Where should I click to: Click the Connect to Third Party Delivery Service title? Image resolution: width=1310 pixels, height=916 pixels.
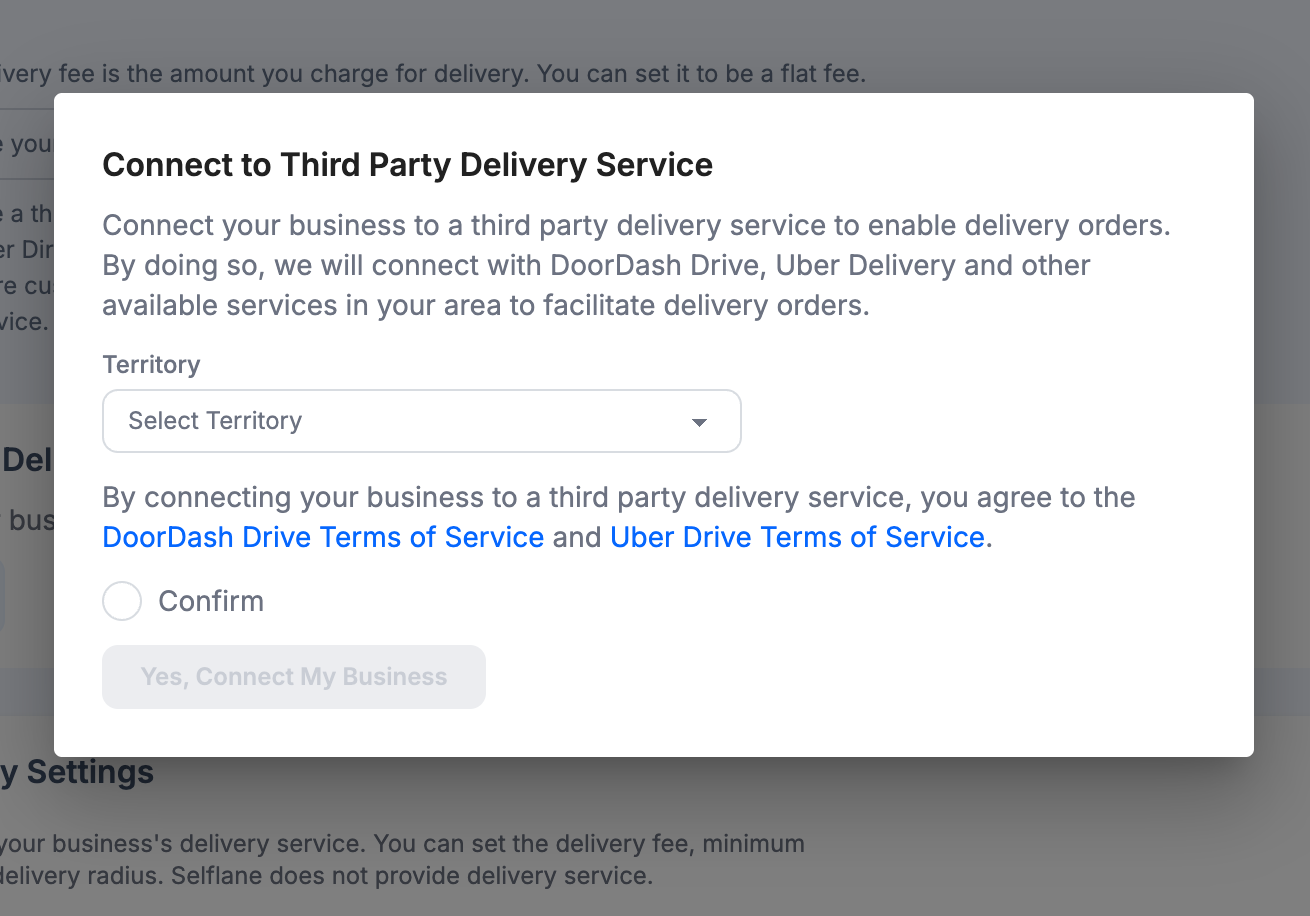pos(407,164)
